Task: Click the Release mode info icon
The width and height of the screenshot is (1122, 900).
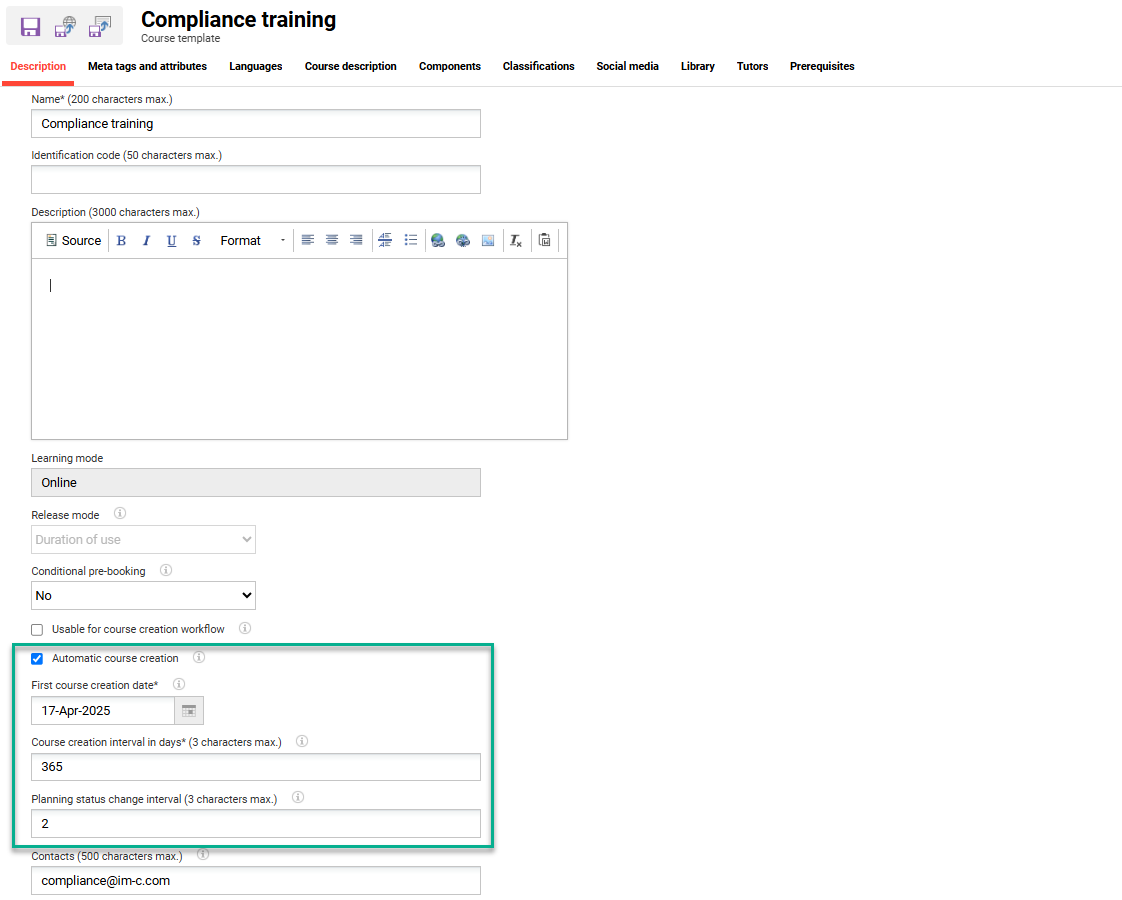Action: tap(119, 513)
